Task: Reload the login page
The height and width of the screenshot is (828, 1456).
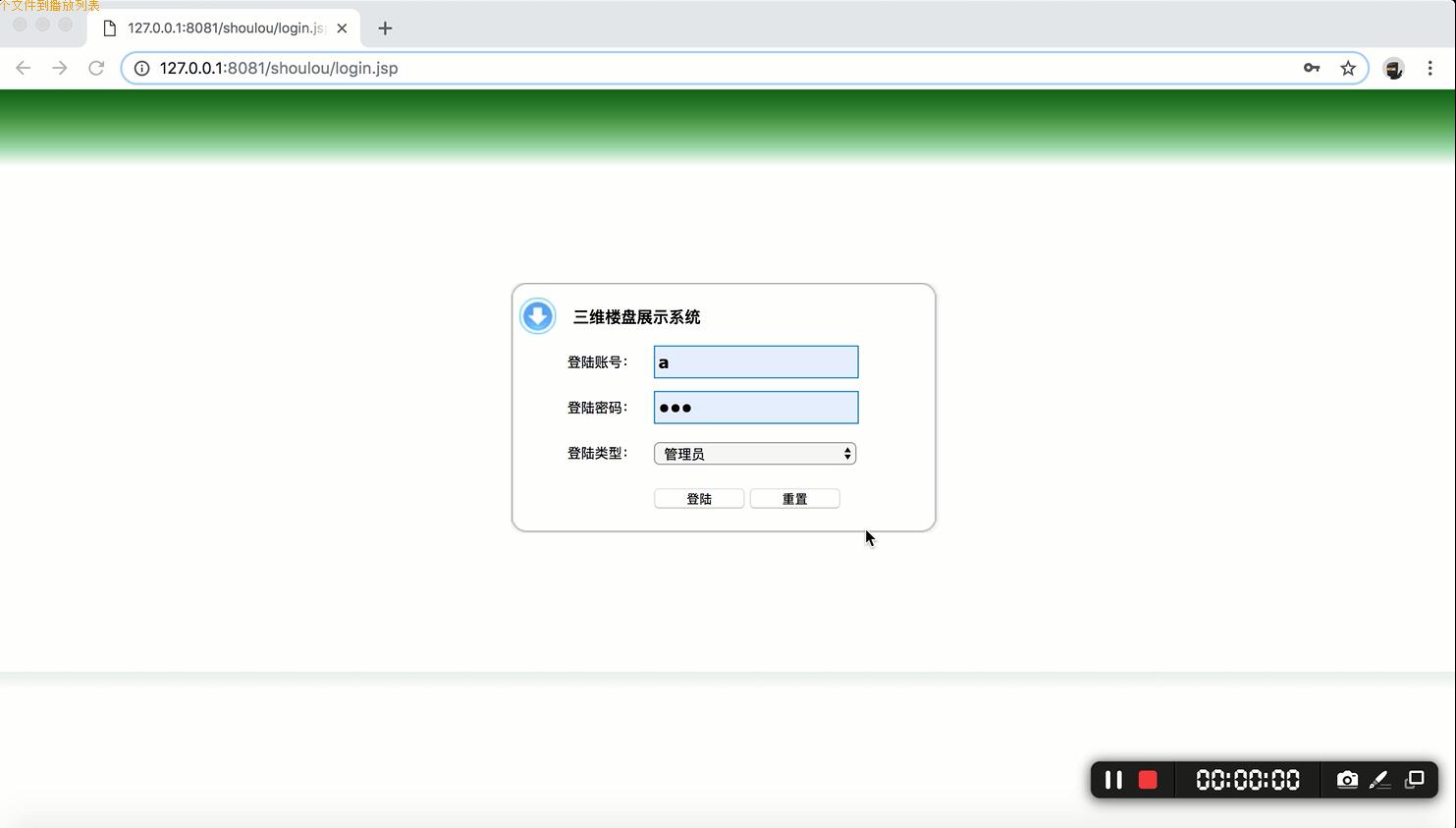Action: [x=96, y=68]
